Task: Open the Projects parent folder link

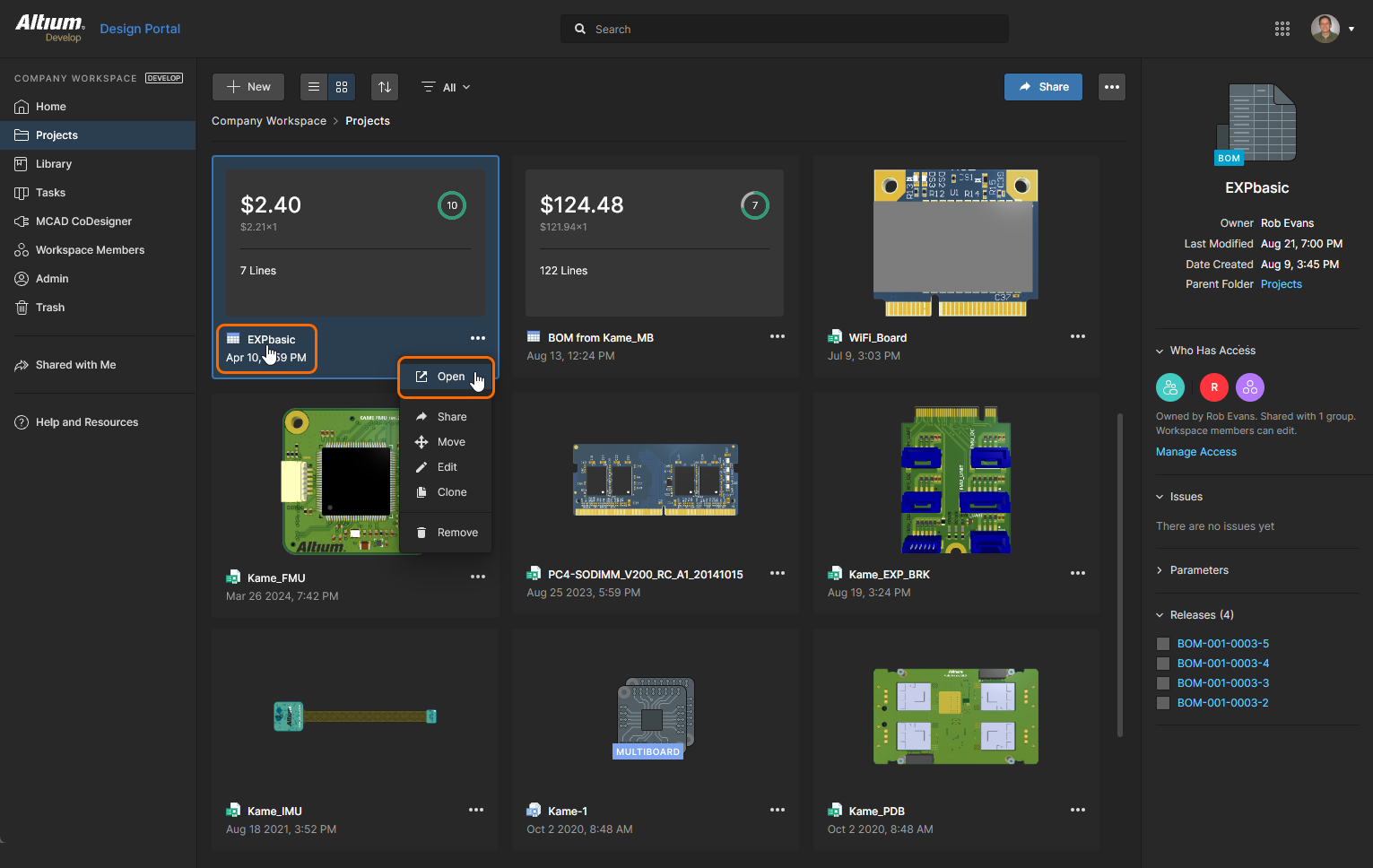Action: [1282, 284]
